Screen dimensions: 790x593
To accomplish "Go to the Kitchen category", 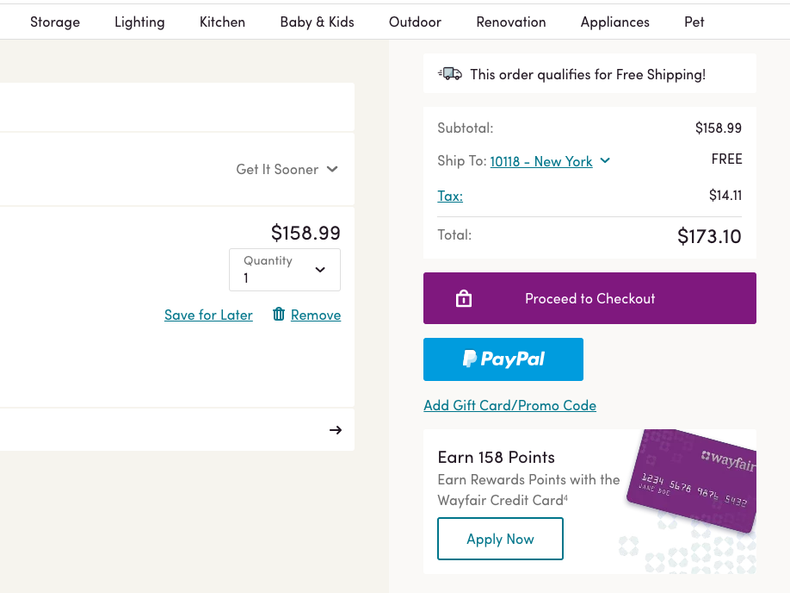I will 222,22.
